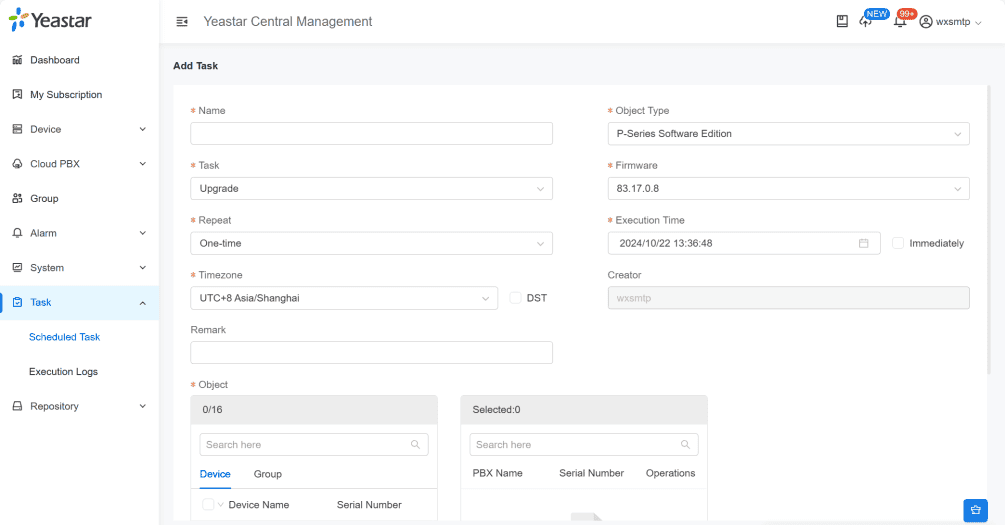Collapse the sidebar with the menu fold icon
The height and width of the screenshot is (525, 1005).
click(x=182, y=22)
